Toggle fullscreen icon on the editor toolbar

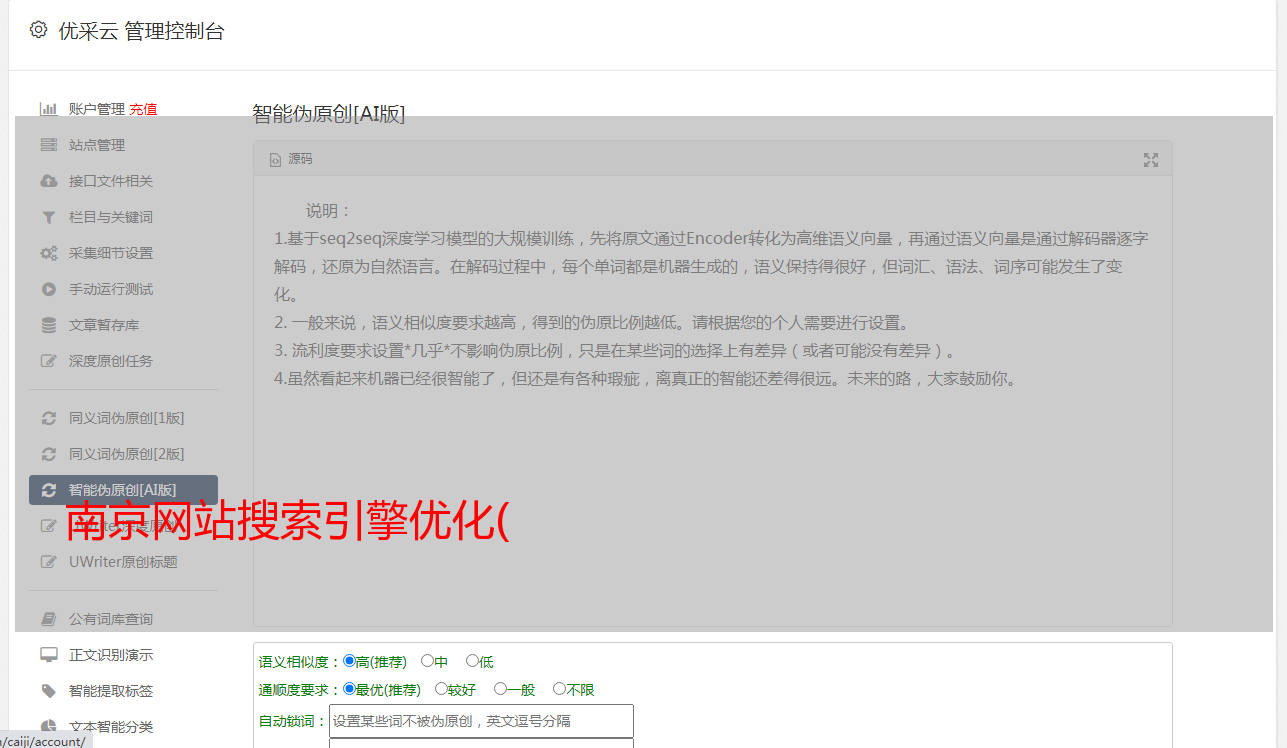pos(1151,160)
